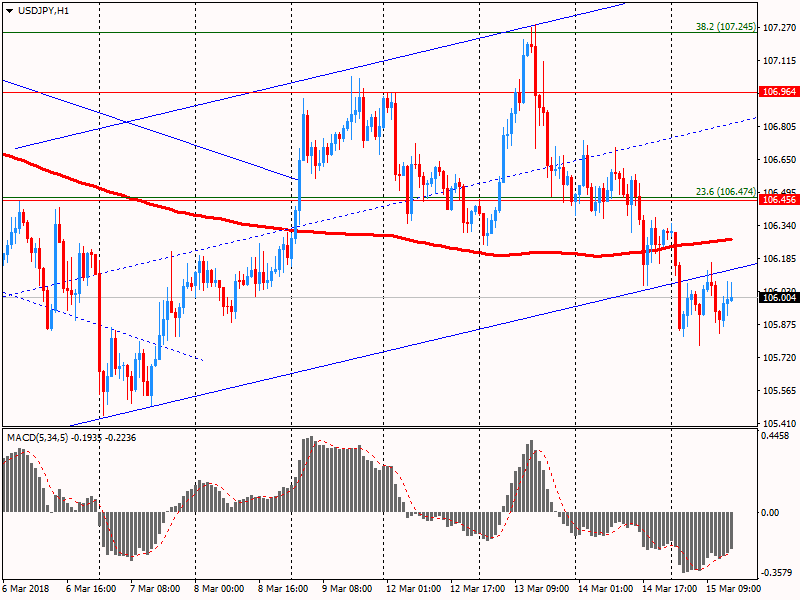The width and height of the screenshot is (800, 600).
Task: Select the red 106.964 price level tag
Action: pyautogui.click(x=779, y=92)
